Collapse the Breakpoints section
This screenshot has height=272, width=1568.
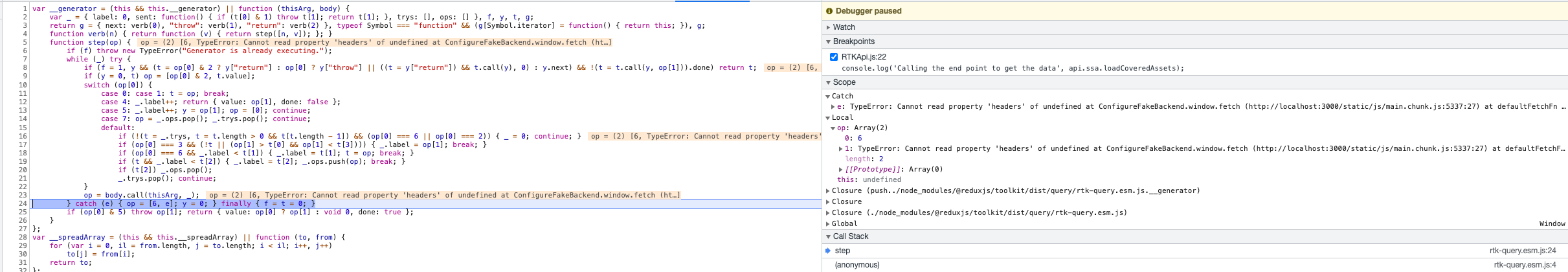829,41
